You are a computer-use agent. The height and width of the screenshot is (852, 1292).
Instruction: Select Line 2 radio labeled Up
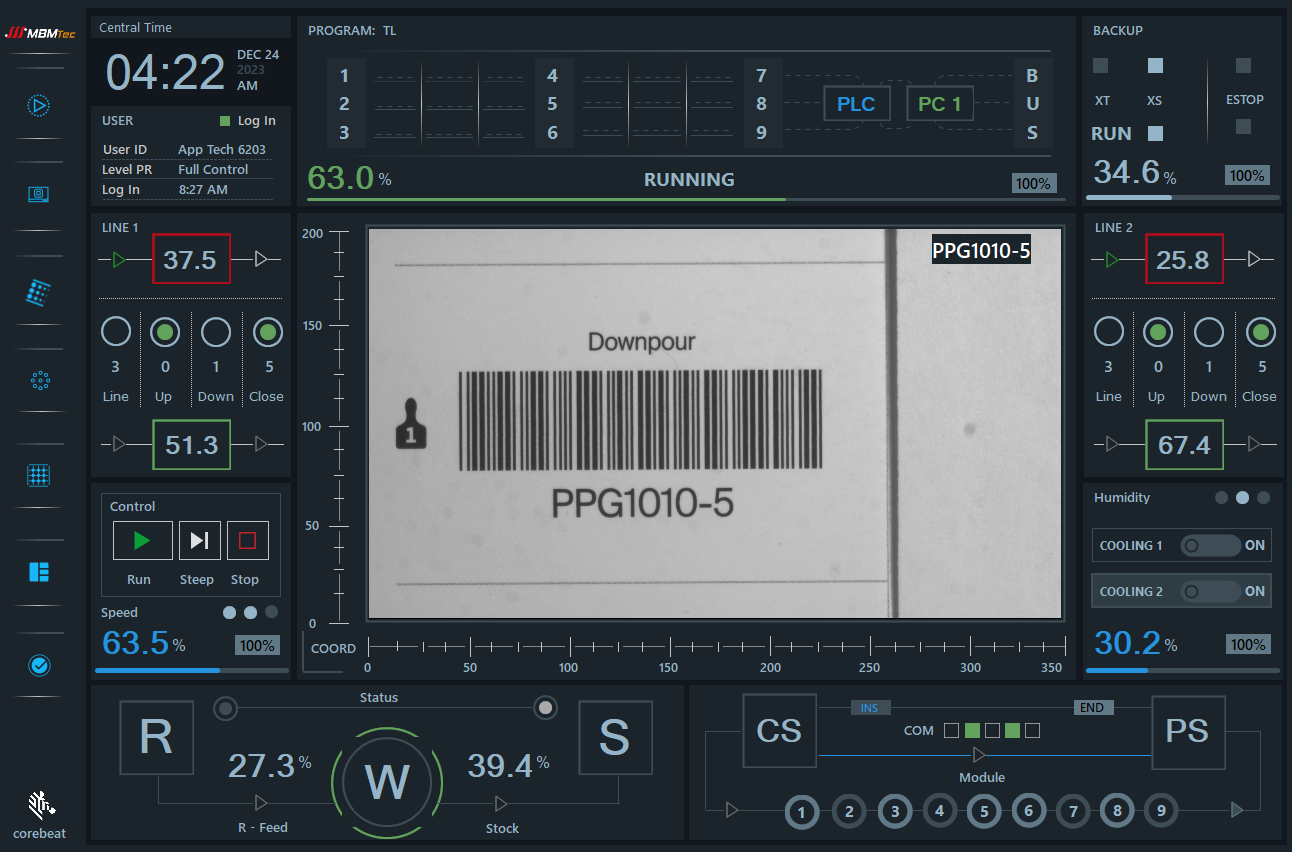[1158, 332]
